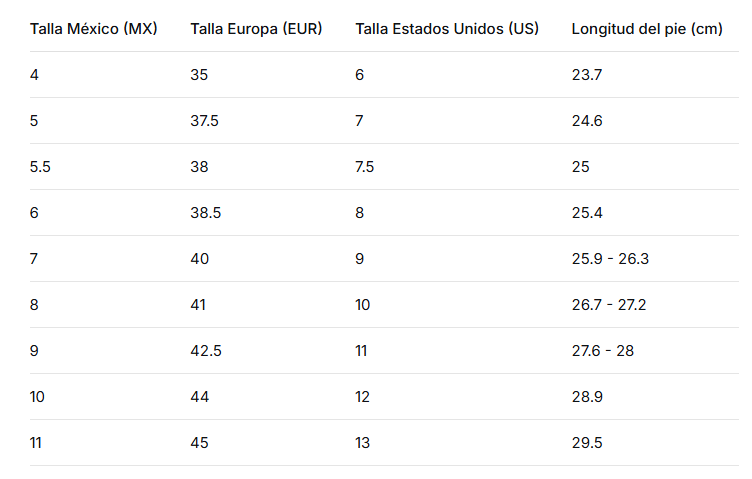The width and height of the screenshot is (752, 479).
Task: Click the Talla México (MX) column header
Action: coord(93,28)
